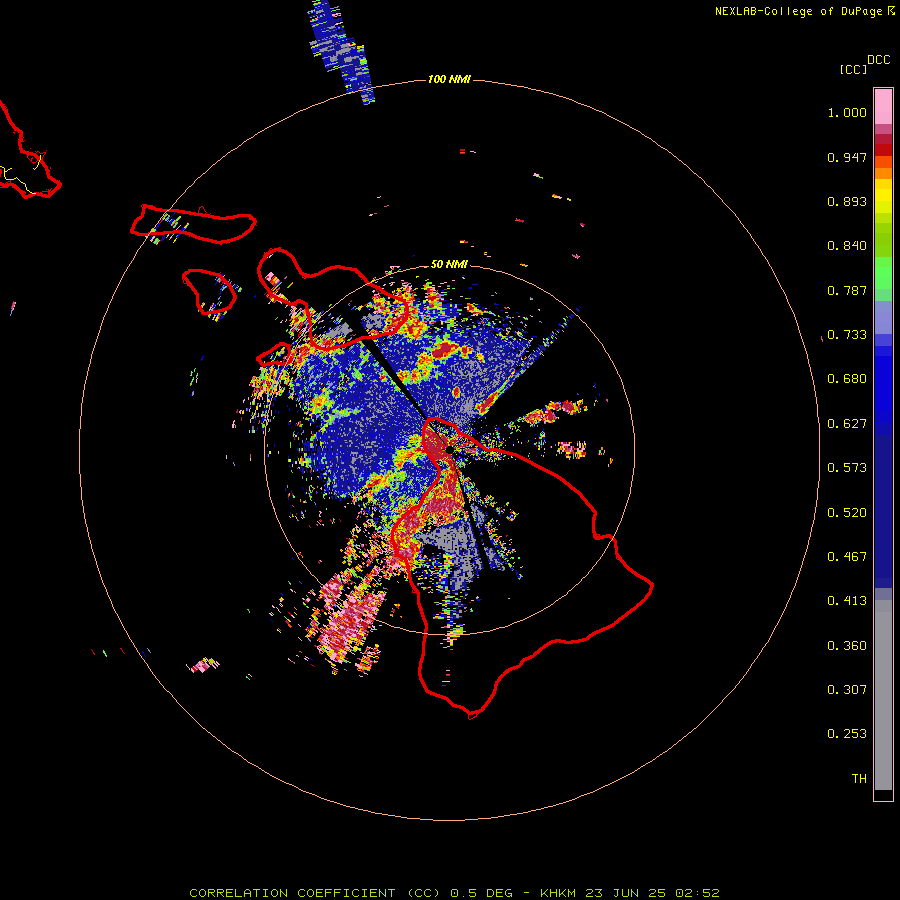This screenshot has width=900, height=900.
Task: Click the gray lower section of the color bar
Action: tap(883, 695)
